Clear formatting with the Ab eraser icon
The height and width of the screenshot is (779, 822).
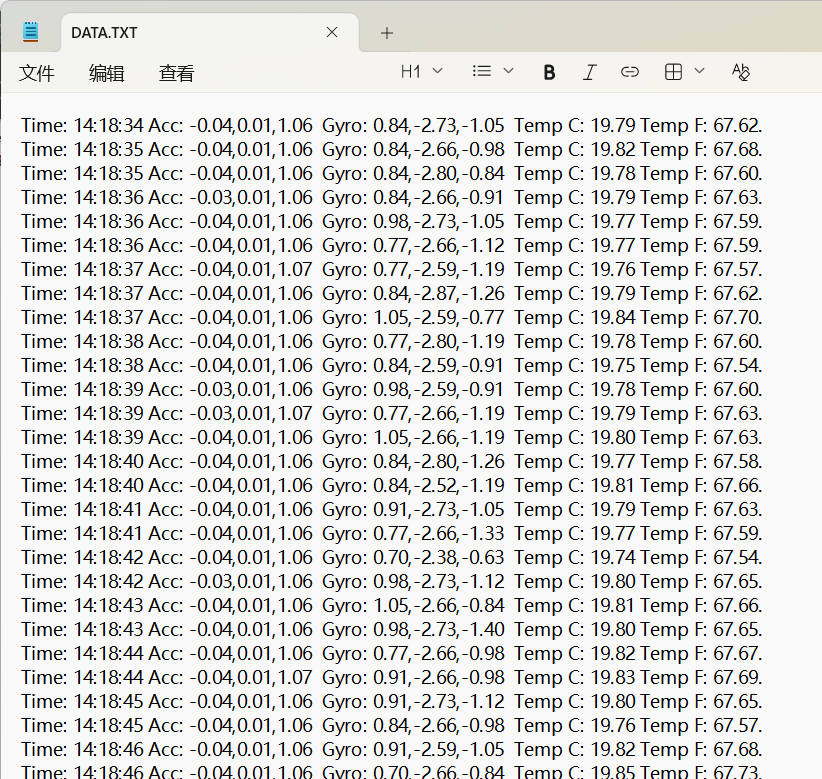point(740,71)
